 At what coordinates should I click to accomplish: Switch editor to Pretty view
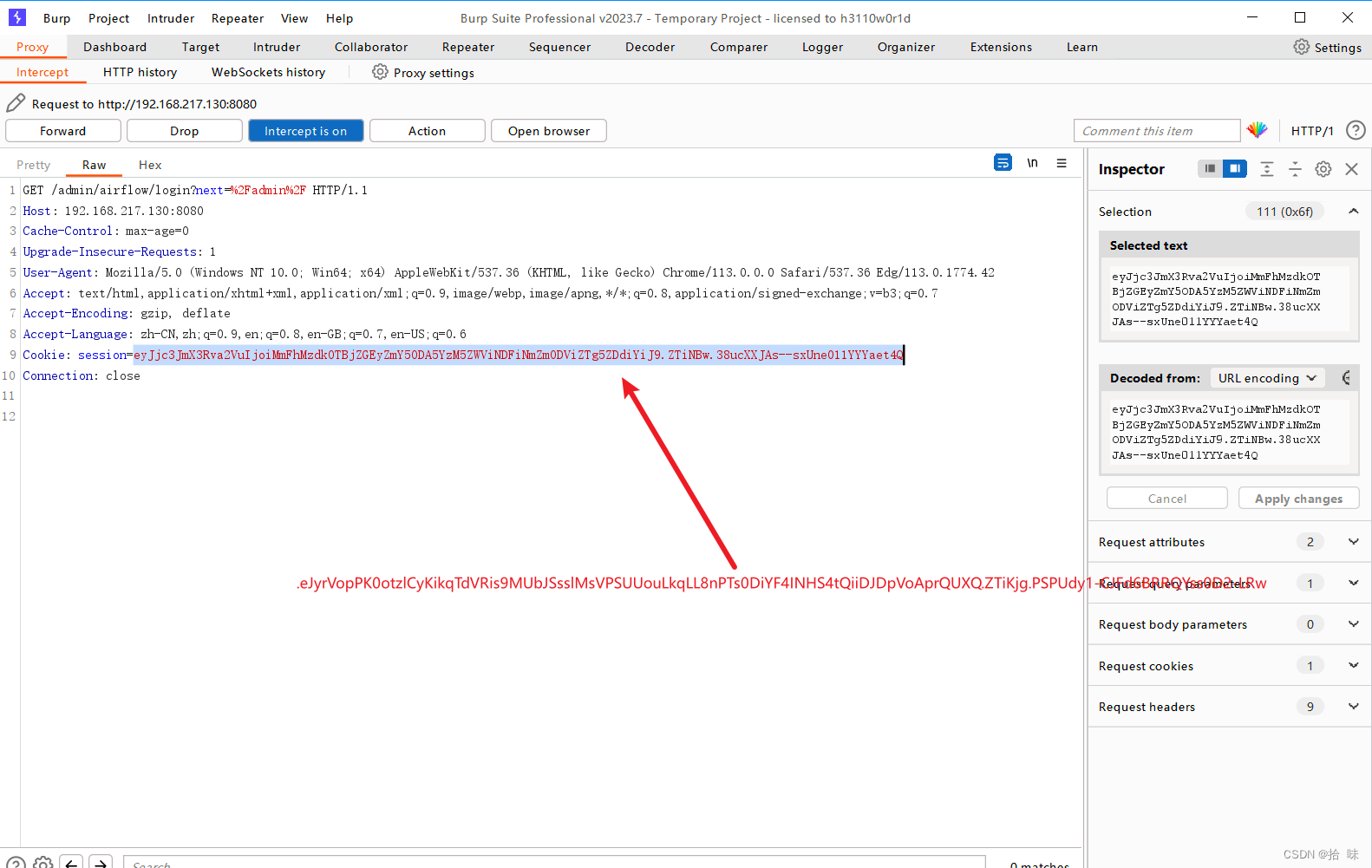pos(33,165)
